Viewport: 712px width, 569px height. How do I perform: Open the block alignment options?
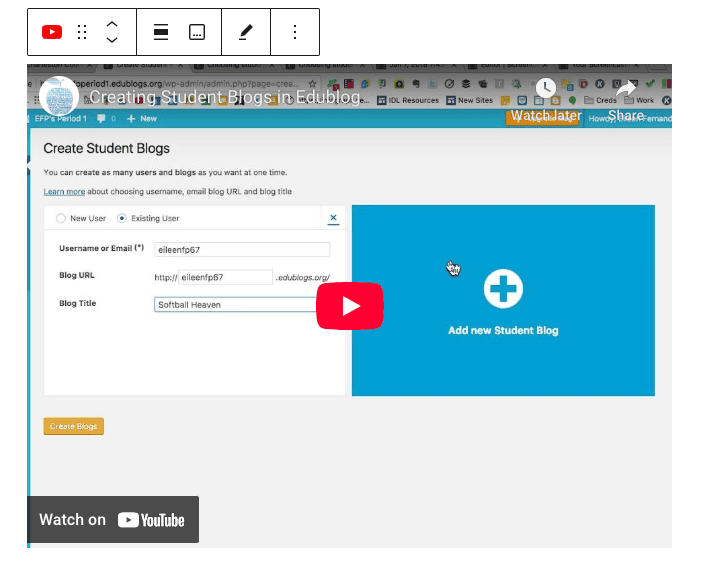coord(161,32)
